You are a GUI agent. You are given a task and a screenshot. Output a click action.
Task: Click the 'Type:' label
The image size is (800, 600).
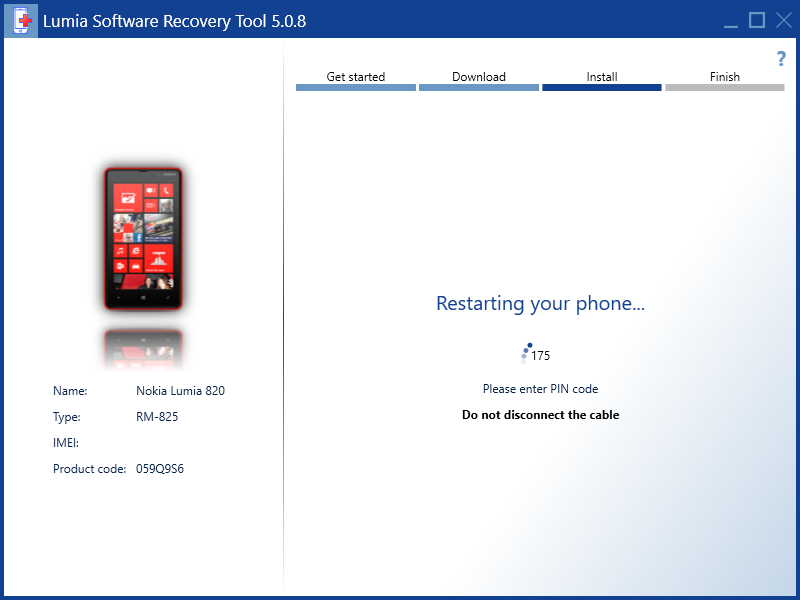click(66, 417)
